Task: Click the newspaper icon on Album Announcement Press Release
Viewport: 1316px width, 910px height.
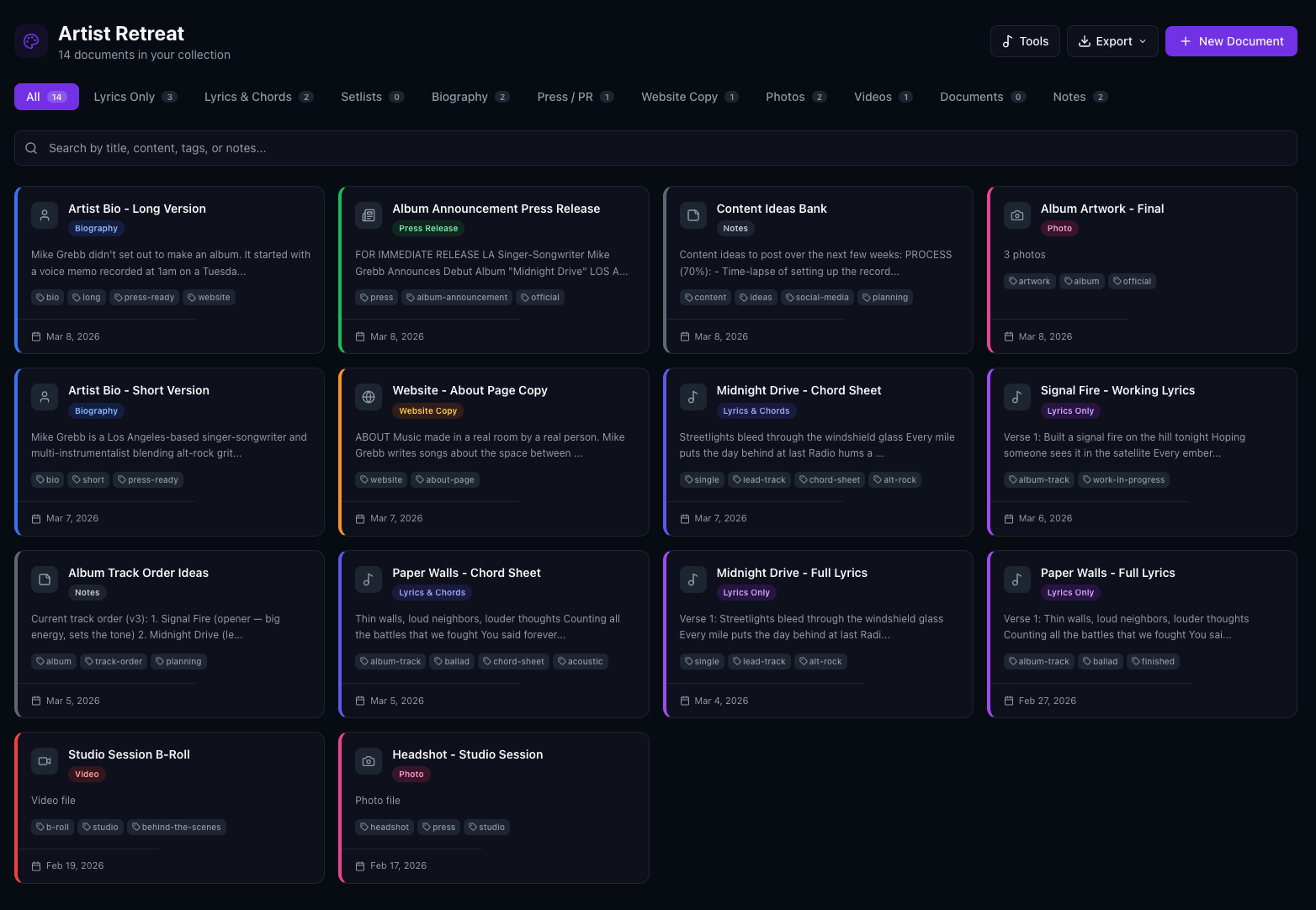Action: pyautogui.click(x=369, y=215)
